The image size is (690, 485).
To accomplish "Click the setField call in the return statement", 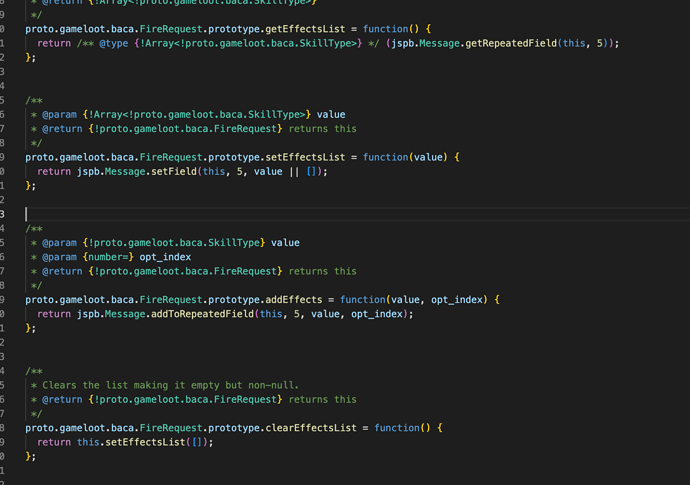I will [174, 172].
